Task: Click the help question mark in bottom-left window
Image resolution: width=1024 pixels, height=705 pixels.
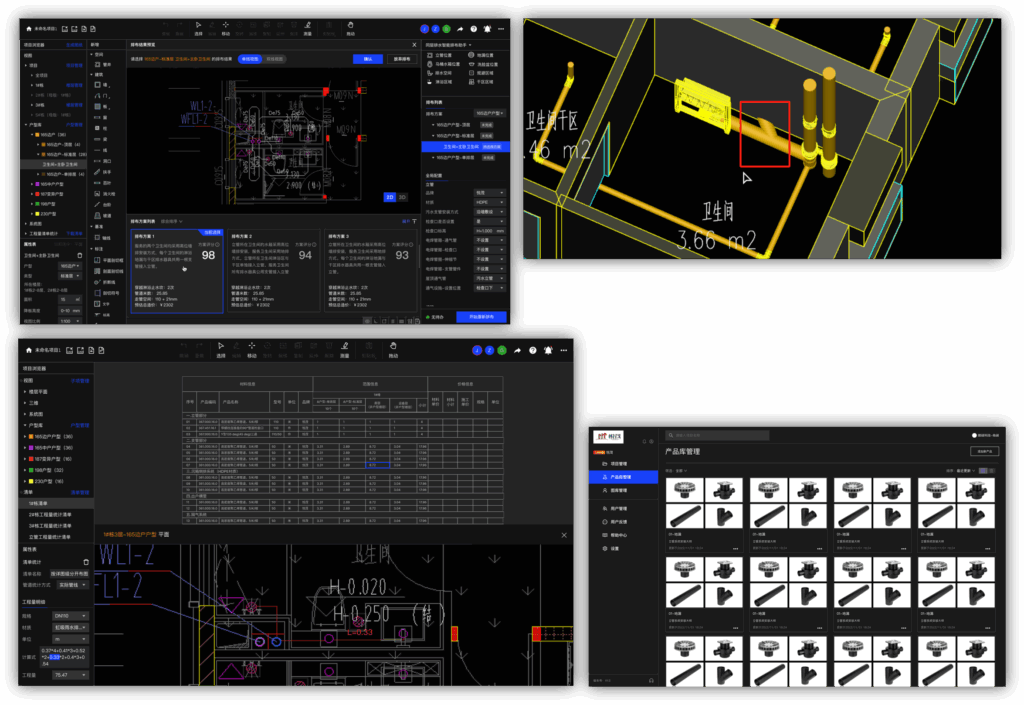Action: click(x=532, y=351)
